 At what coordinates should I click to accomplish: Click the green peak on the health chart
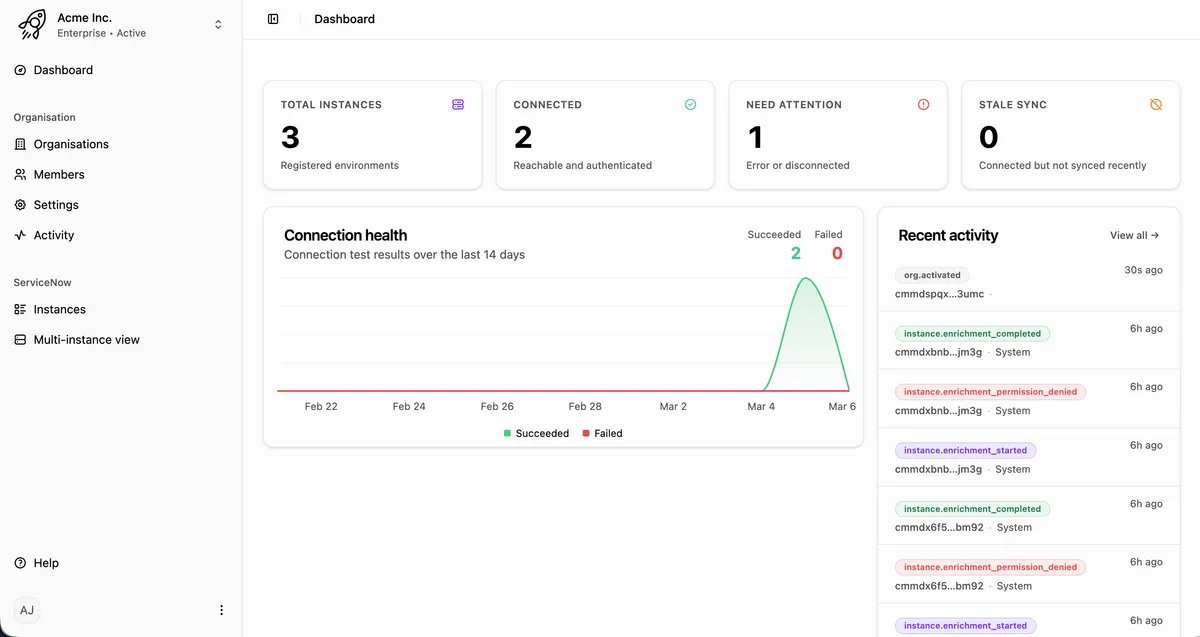(x=806, y=279)
